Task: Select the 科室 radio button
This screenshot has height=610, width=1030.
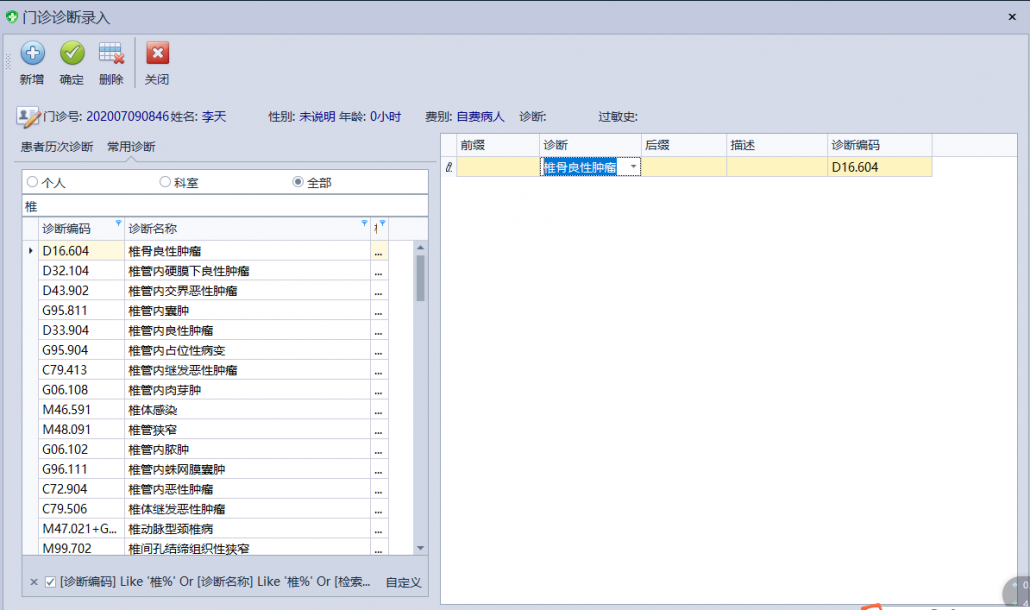Action: pos(166,182)
